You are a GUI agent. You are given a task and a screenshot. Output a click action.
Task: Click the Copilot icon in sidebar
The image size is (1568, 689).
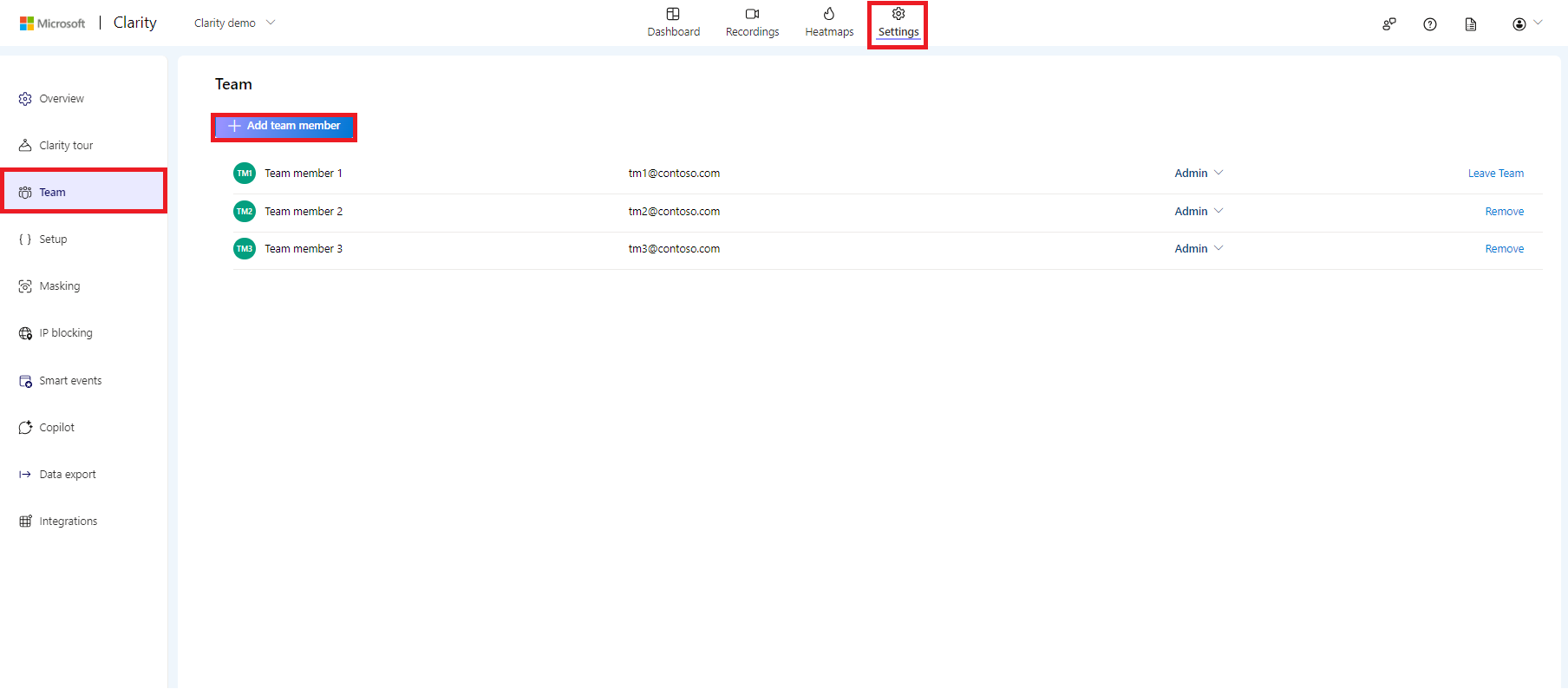pos(25,428)
